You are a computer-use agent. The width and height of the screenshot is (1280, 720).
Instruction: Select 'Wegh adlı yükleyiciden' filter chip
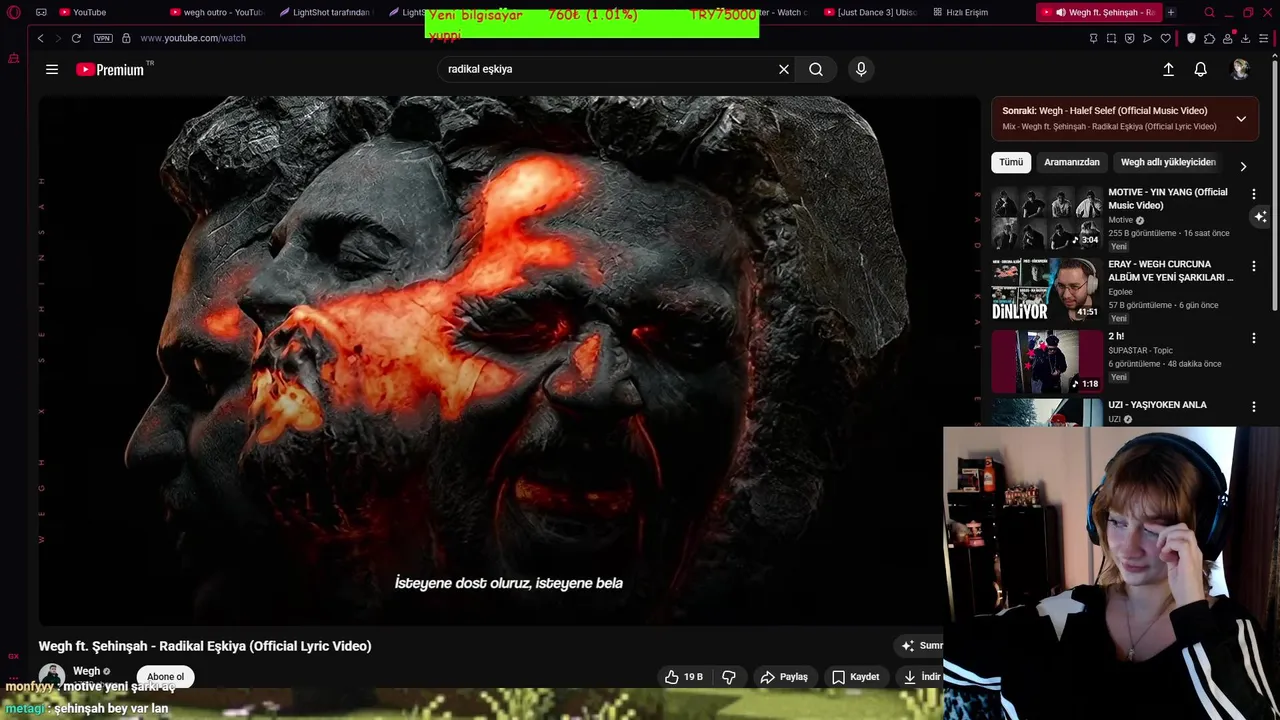click(x=1168, y=162)
